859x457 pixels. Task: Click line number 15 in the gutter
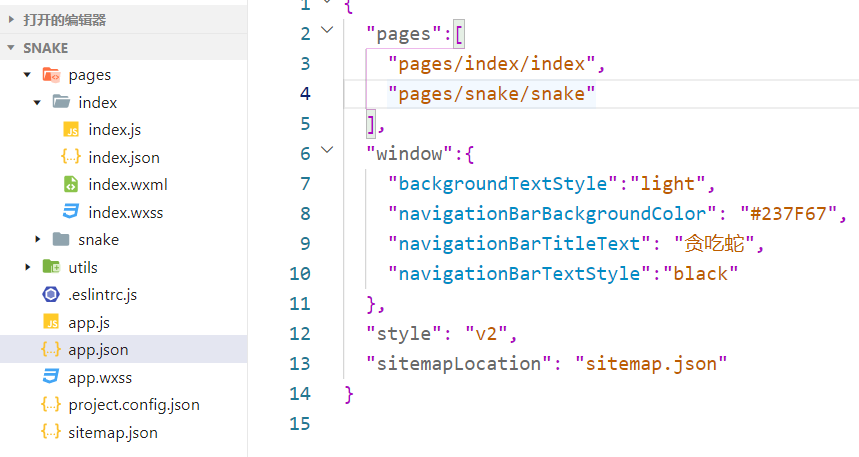pos(300,424)
